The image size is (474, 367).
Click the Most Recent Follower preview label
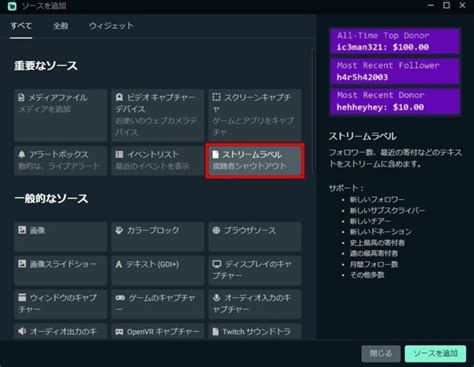pyautogui.click(x=395, y=71)
